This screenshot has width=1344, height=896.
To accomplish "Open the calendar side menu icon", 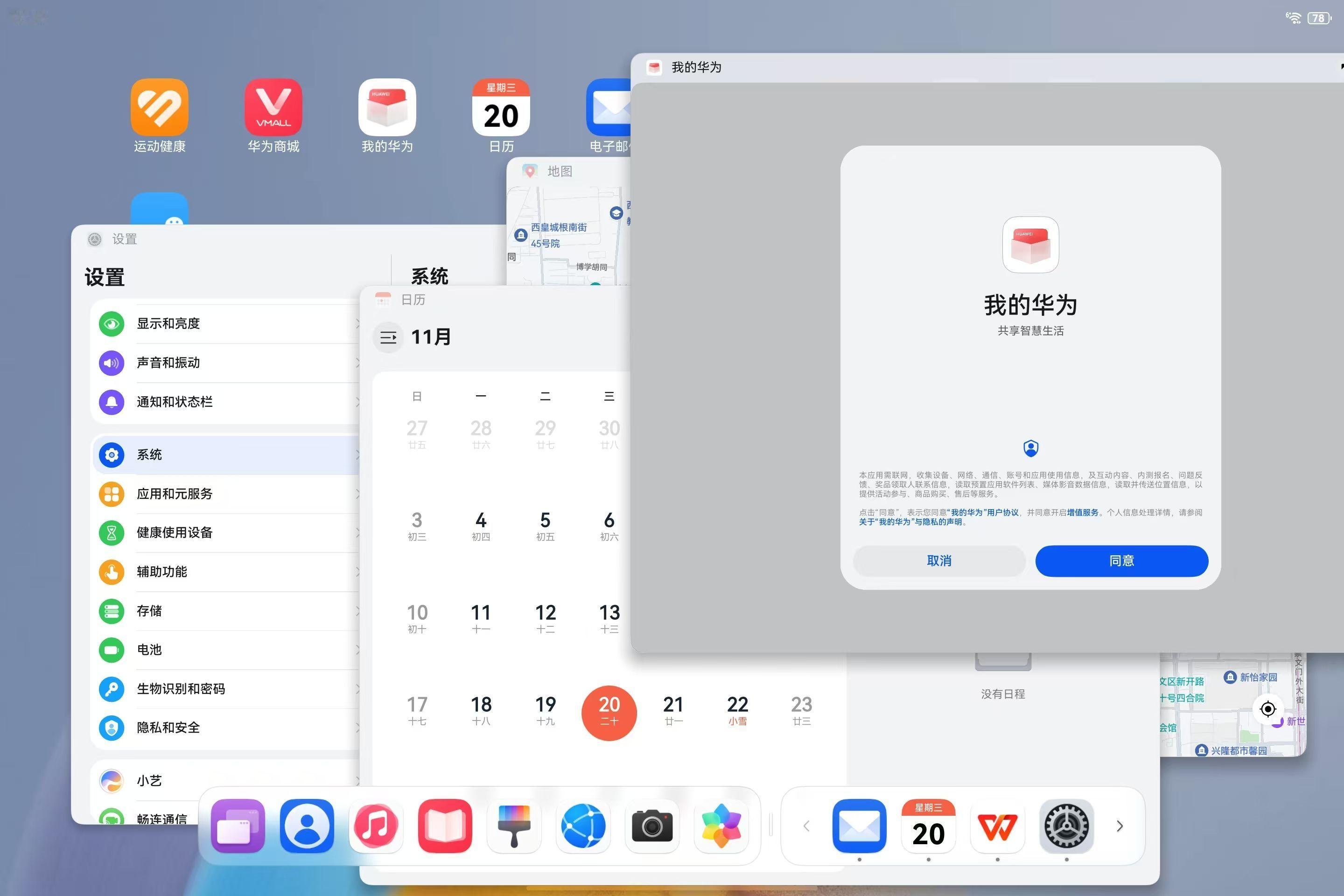I will pyautogui.click(x=389, y=337).
